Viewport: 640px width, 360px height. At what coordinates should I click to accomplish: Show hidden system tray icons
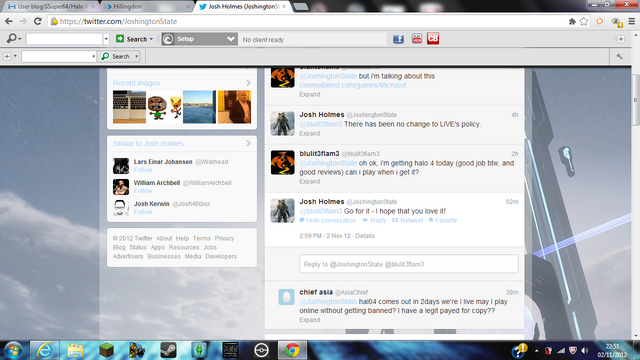[536, 351]
